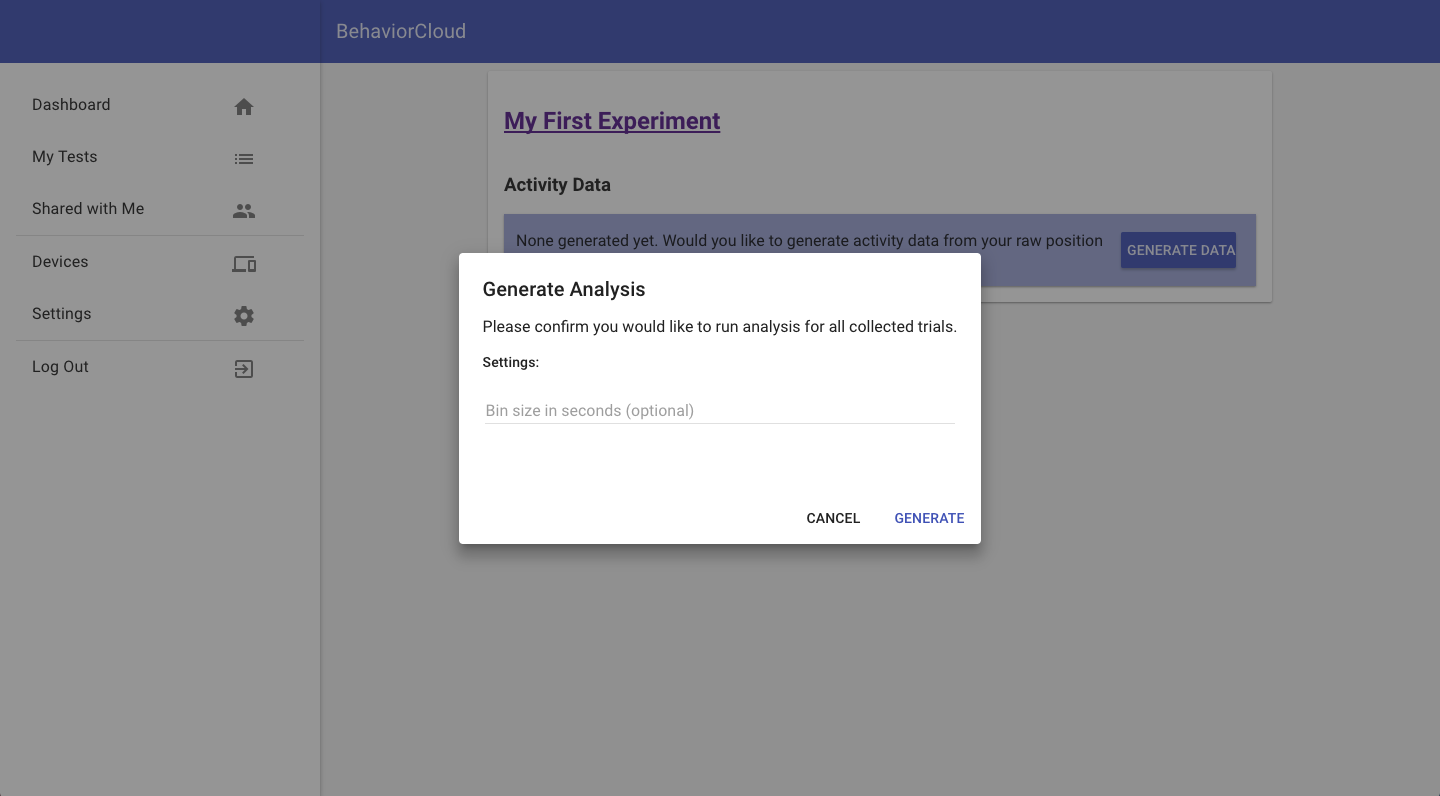Viewport: 1440px width, 796px height.
Task: Open Devices using the devices icon
Action: click(244, 264)
